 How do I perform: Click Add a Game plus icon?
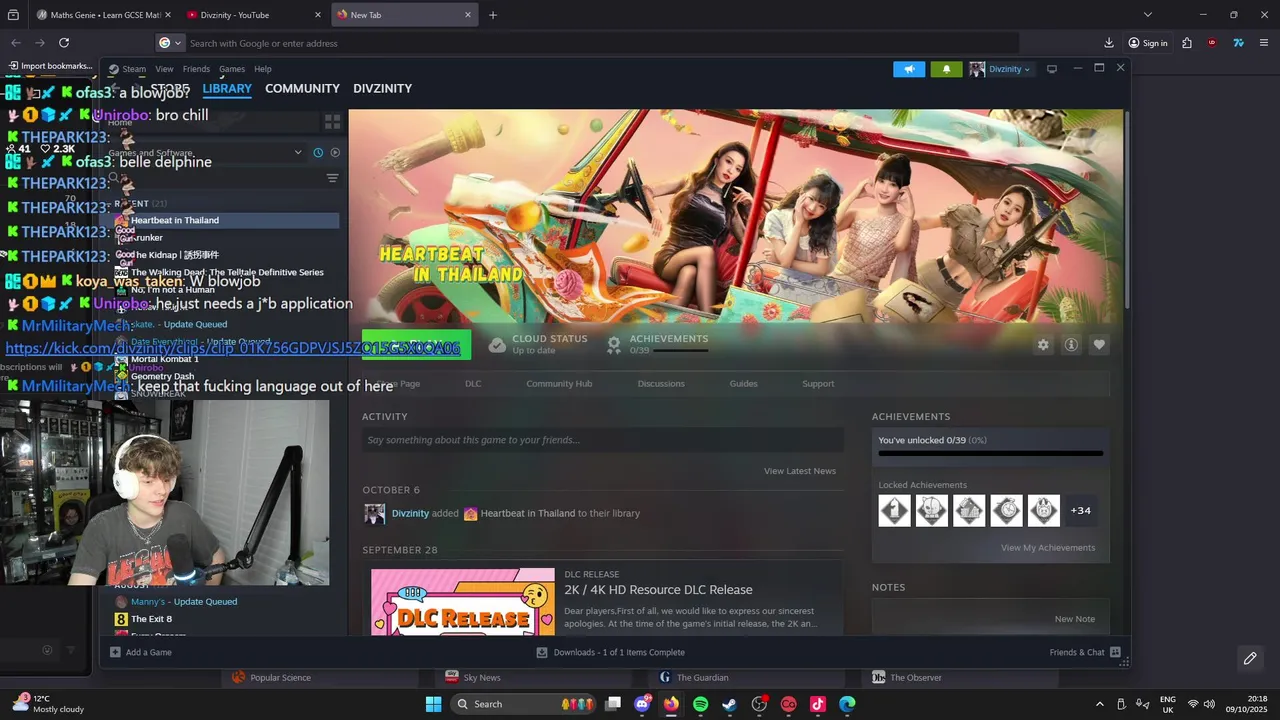116,652
